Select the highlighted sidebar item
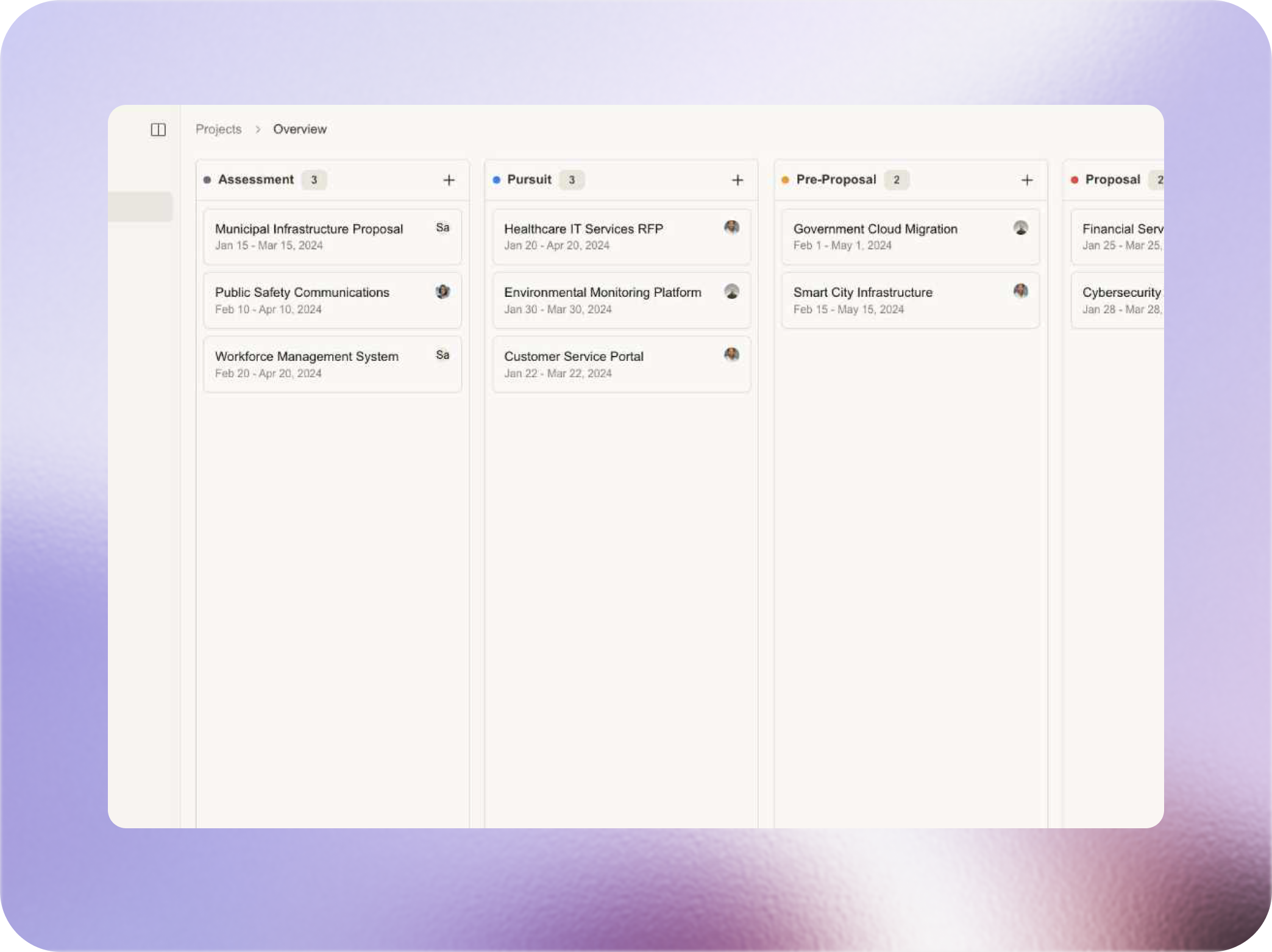The image size is (1272, 952). pos(140,207)
